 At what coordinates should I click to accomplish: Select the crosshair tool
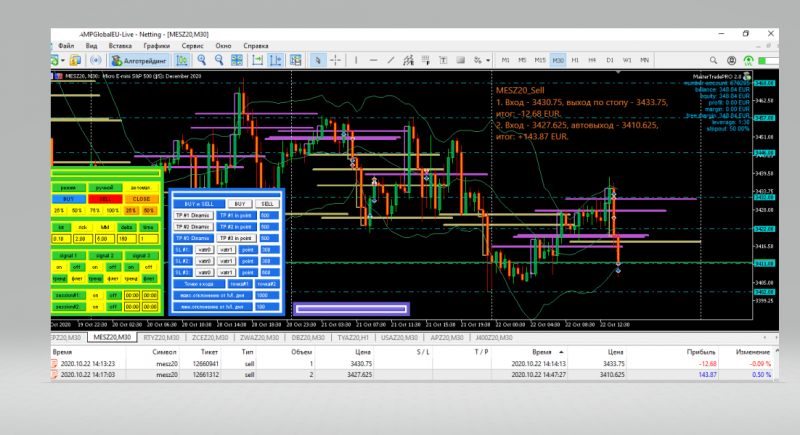point(336,61)
